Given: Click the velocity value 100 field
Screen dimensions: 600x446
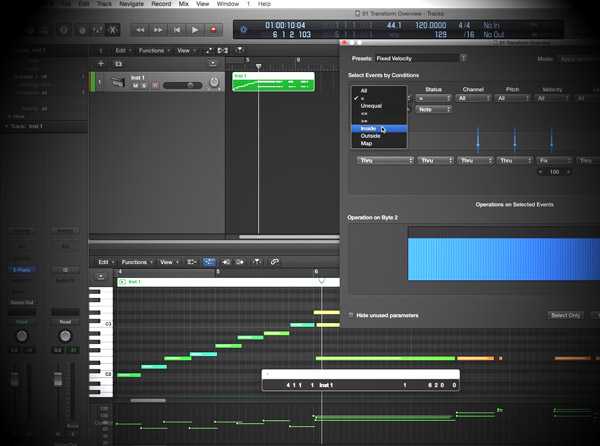Looking at the screenshot, I should click(x=554, y=172).
